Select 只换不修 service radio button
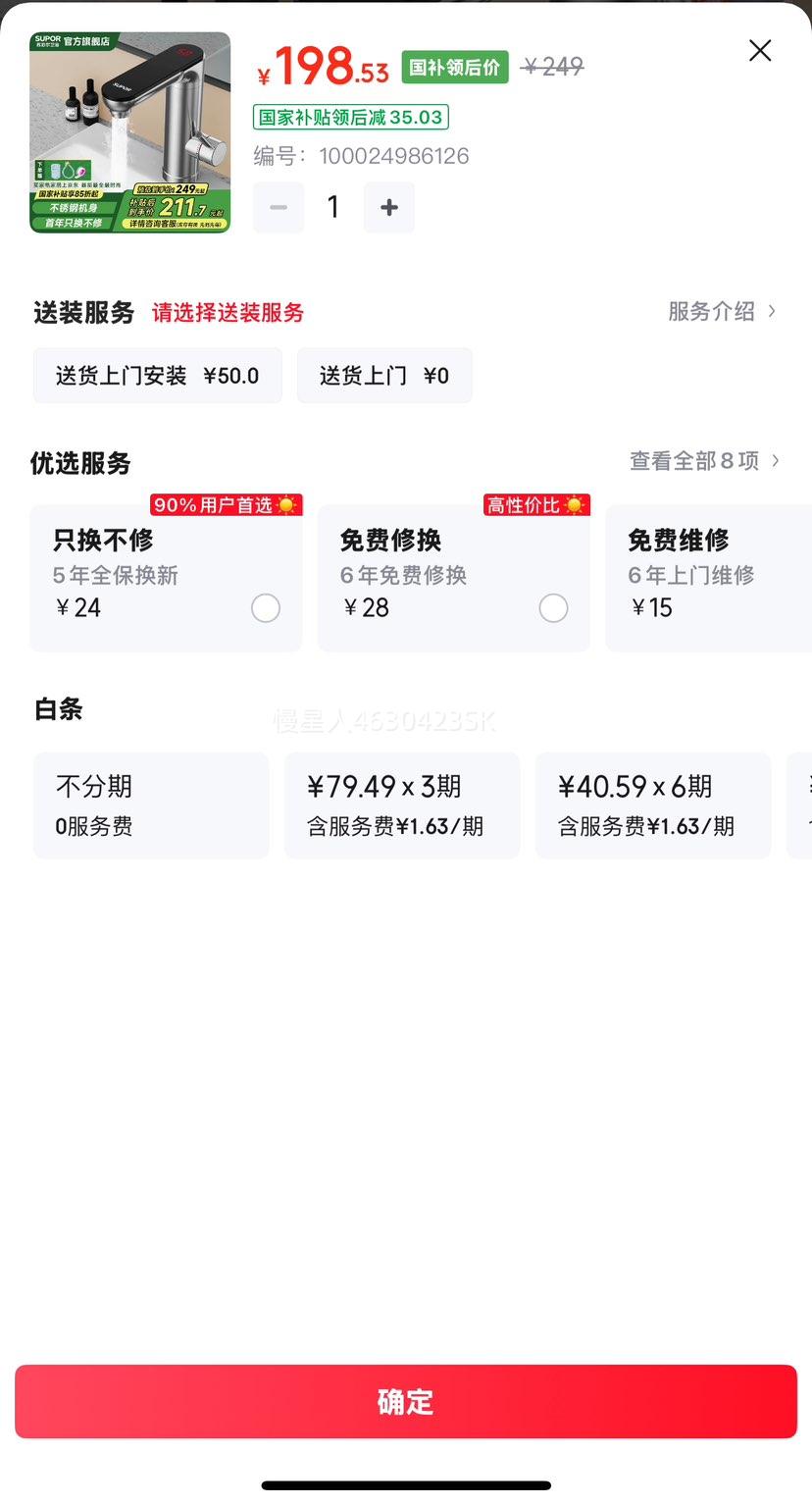812x1505 pixels. [266, 608]
